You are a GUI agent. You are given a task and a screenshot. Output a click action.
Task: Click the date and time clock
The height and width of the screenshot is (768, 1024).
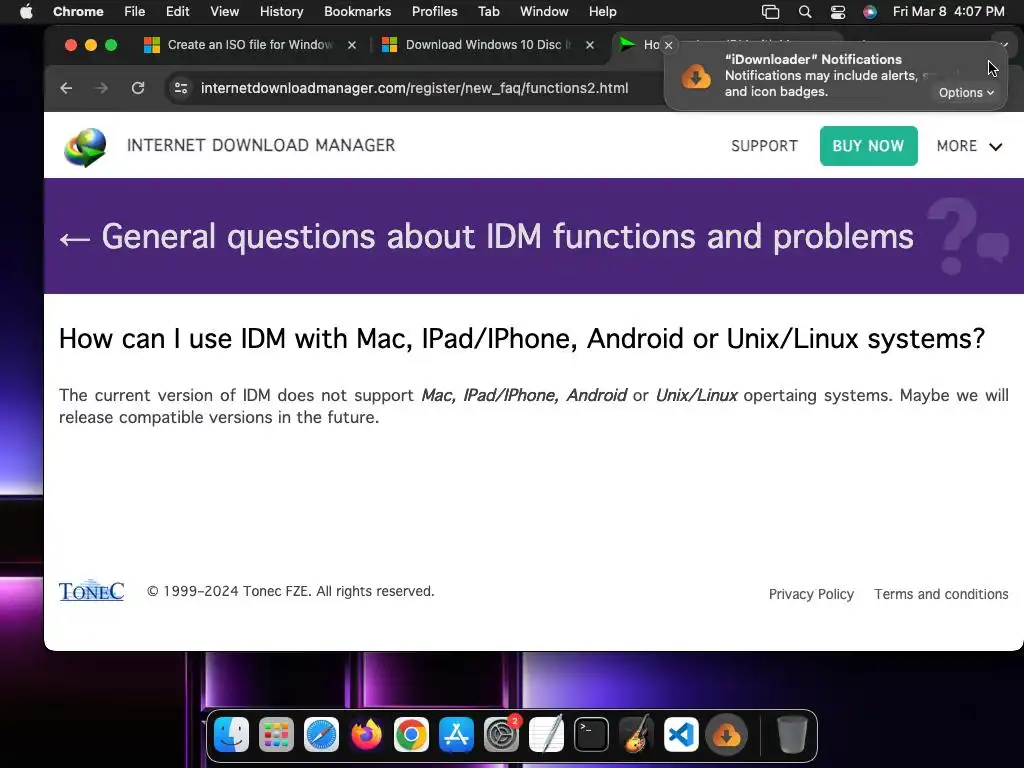coord(948,12)
